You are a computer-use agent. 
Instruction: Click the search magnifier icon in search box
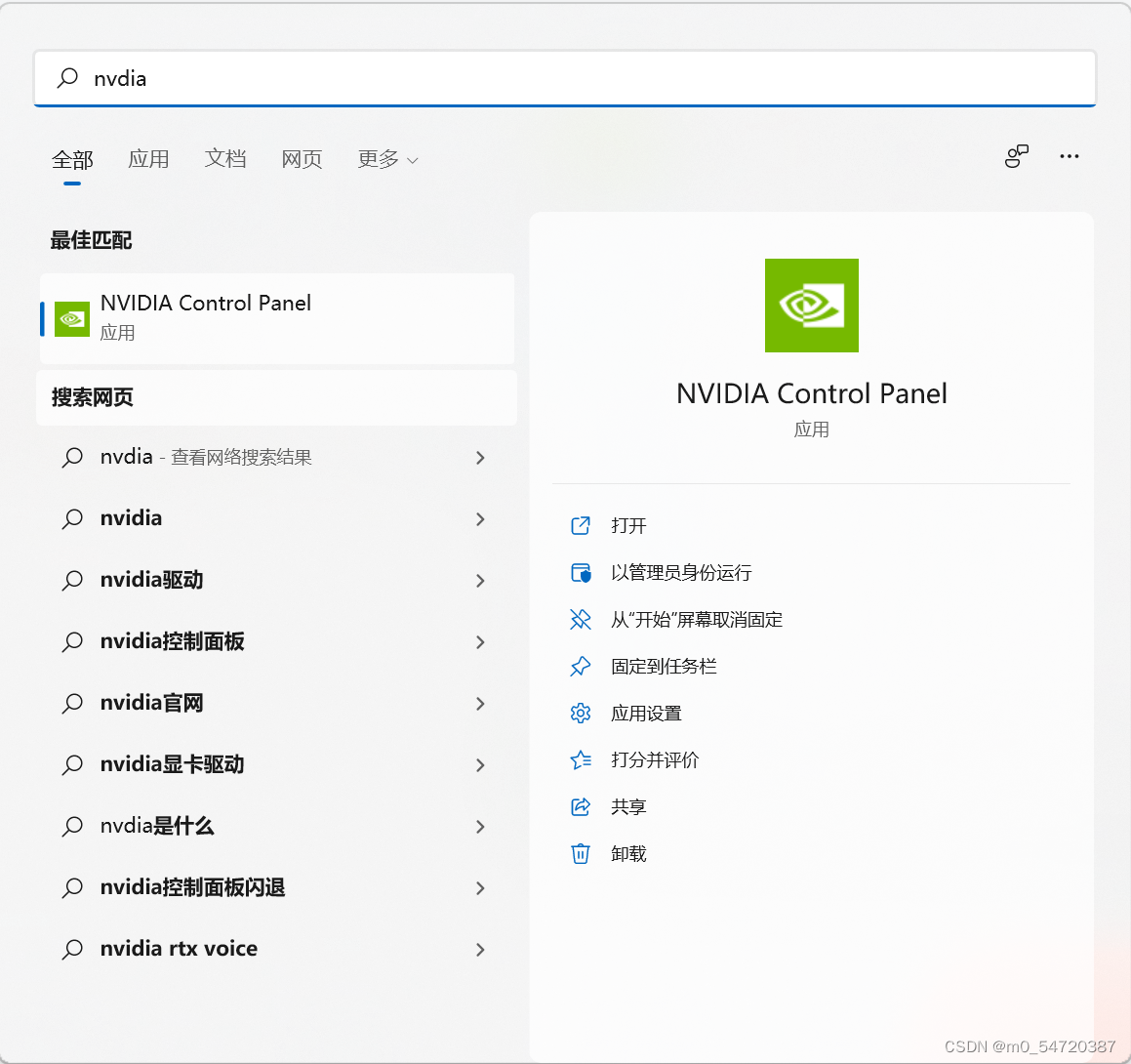[x=67, y=77]
